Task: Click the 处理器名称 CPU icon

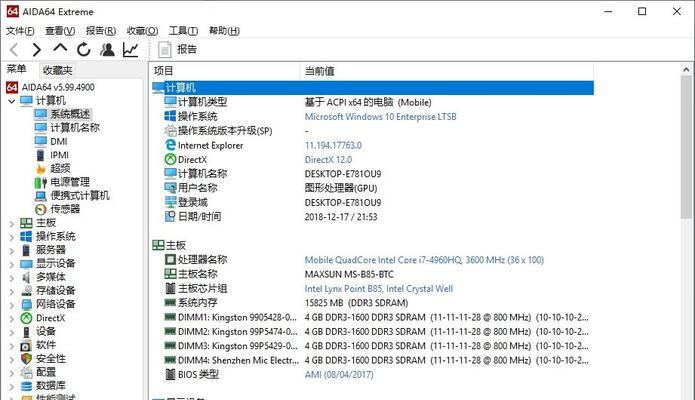Action: click(170, 259)
